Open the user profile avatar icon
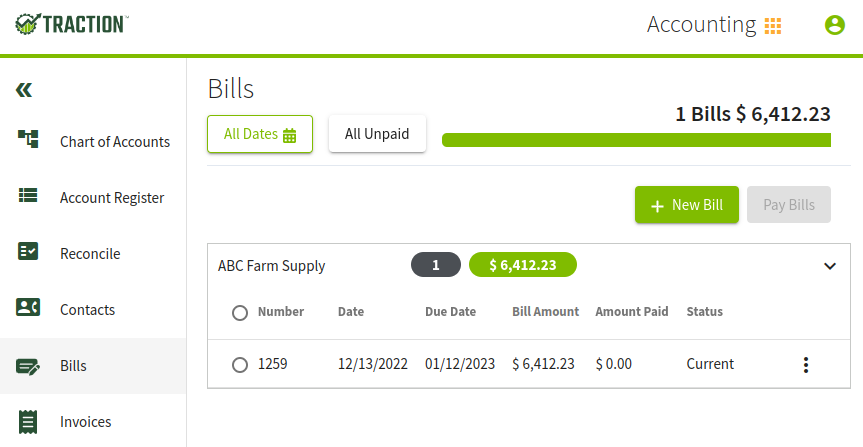863x447 pixels. point(834,25)
